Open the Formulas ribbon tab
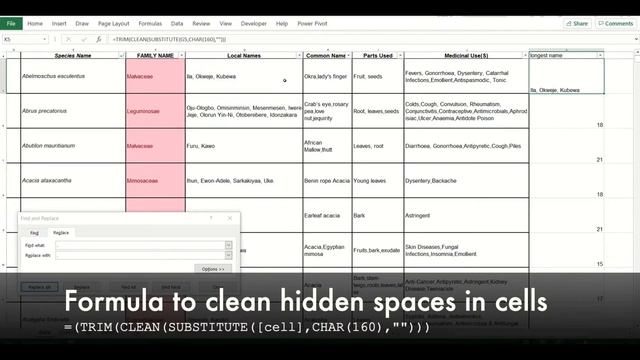This screenshot has width=640, height=360. click(150, 24)
